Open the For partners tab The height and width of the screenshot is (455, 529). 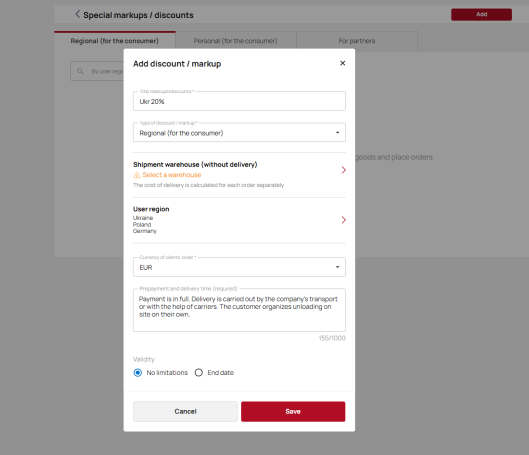pyautogui.click(x=357, y=41)
